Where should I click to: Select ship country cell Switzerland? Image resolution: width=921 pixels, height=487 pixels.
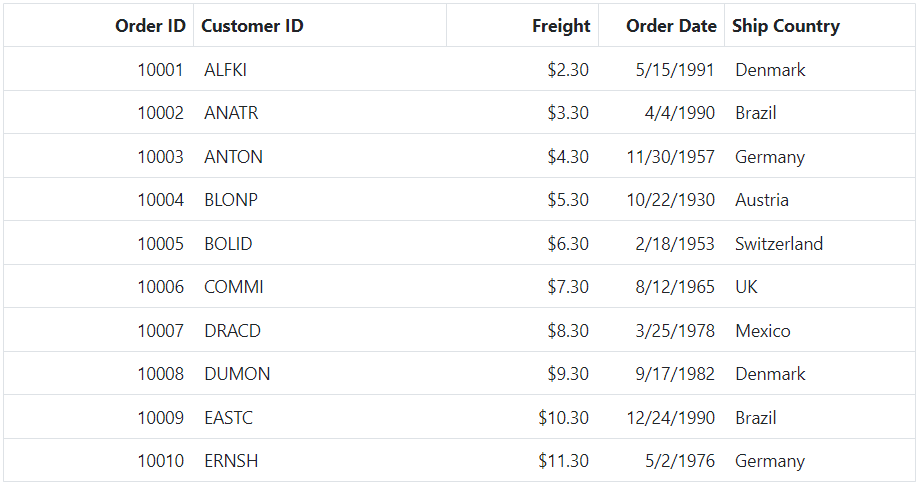[x=819, y=243]
